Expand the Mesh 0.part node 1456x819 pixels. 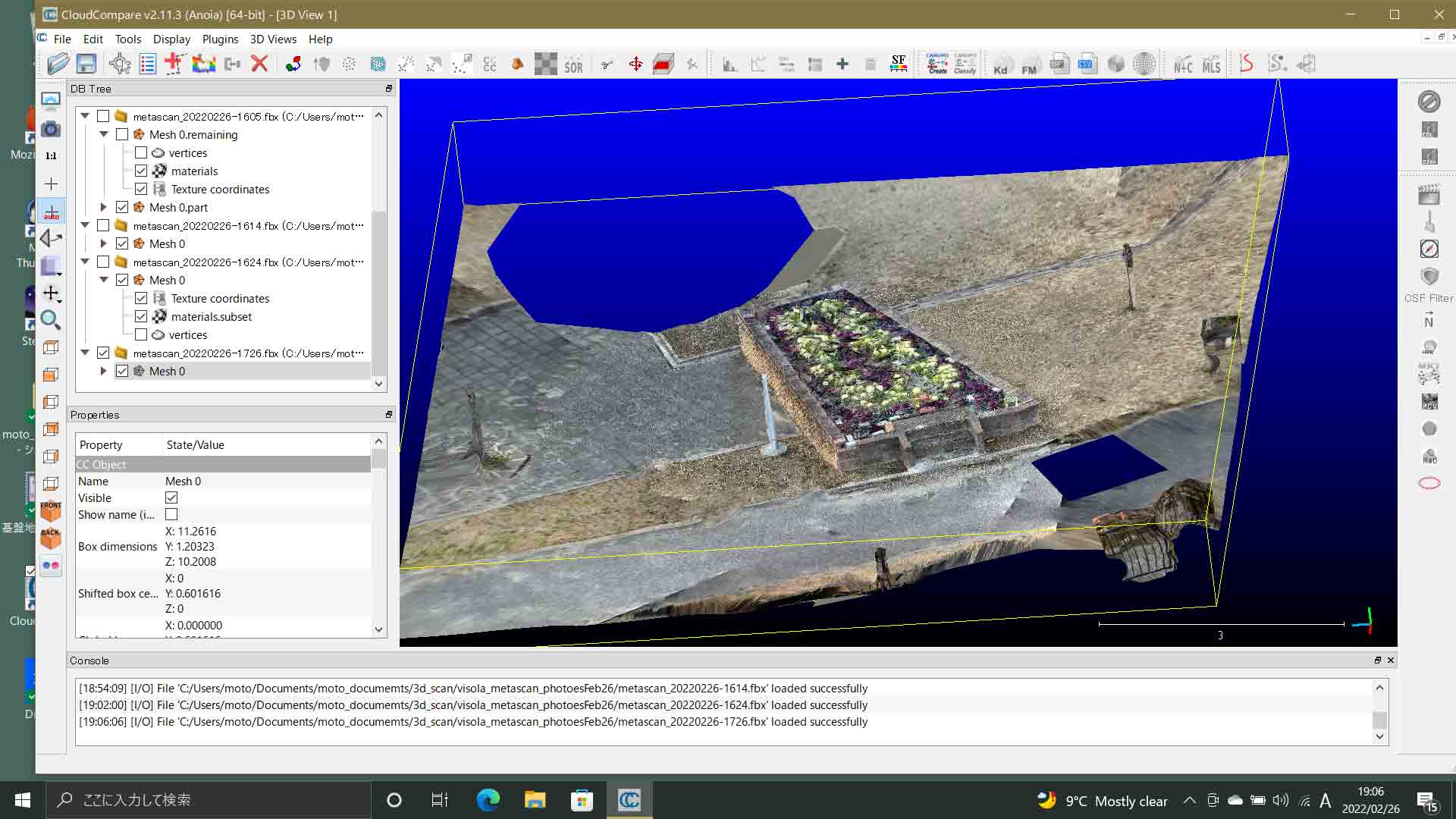(104, 207)
